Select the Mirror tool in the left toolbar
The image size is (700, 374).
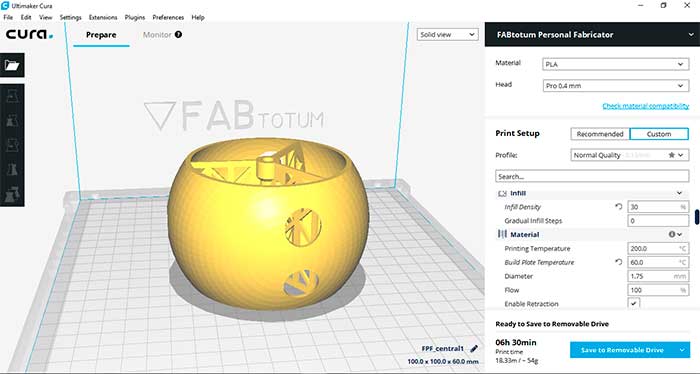(x=12, y=170)
